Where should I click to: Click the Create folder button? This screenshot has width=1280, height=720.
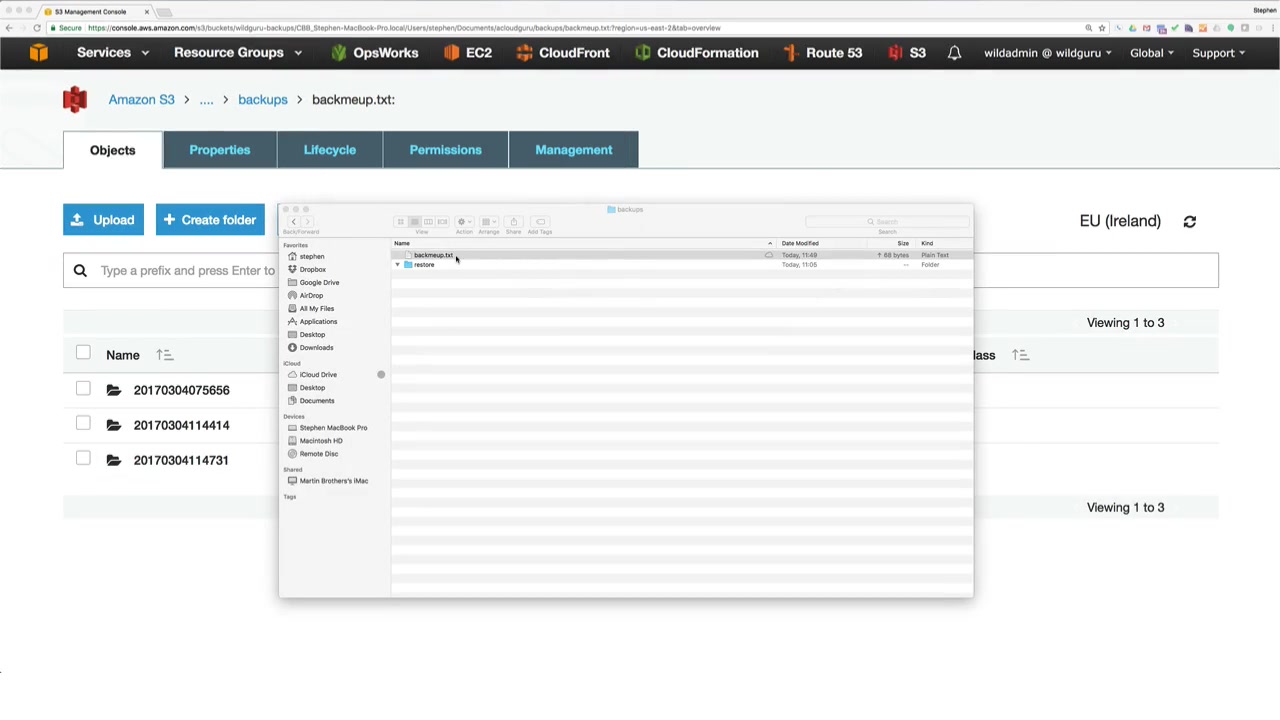pos(210,220)
